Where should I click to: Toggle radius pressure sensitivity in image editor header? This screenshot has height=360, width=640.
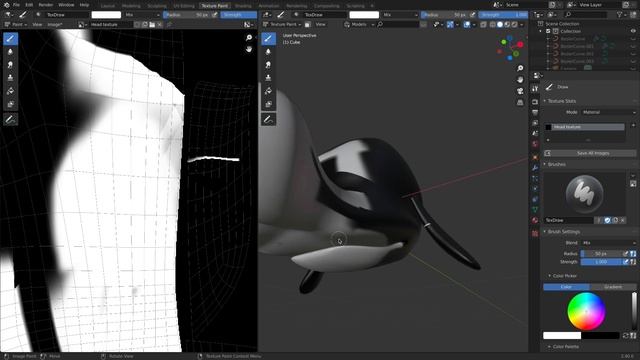point(215,15)
